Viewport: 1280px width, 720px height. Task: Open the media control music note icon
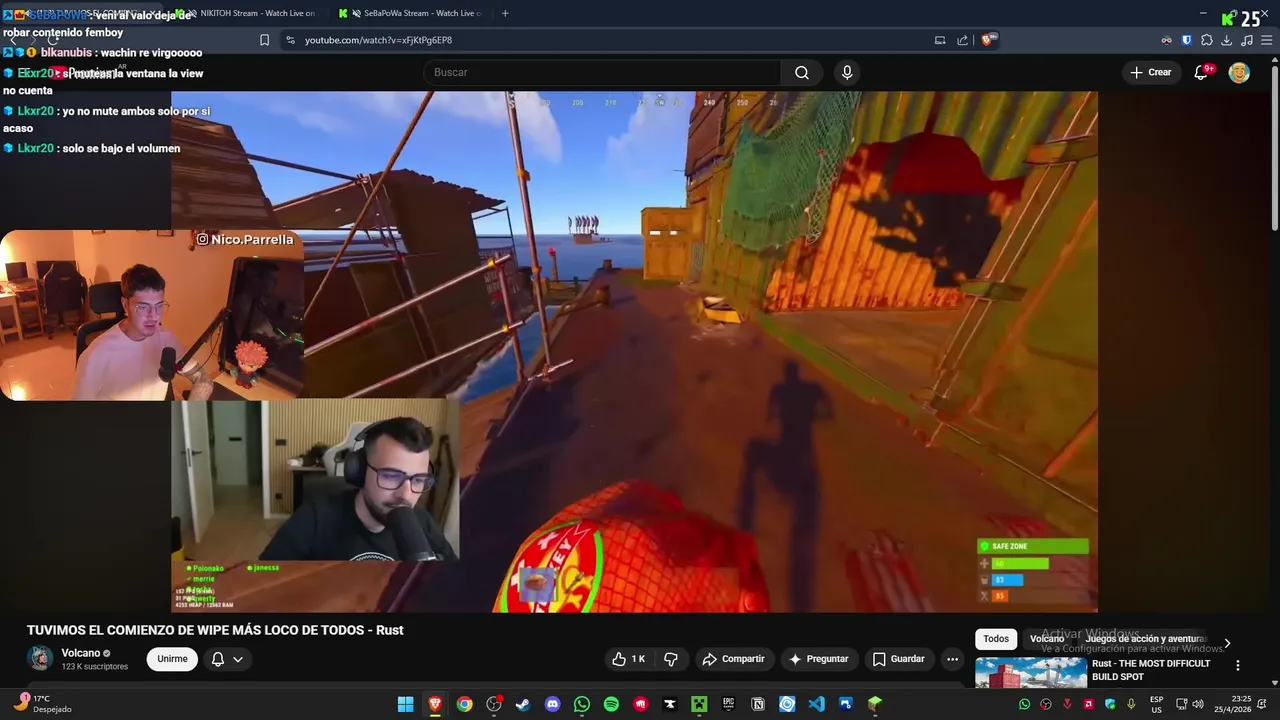pos(1246,40)
